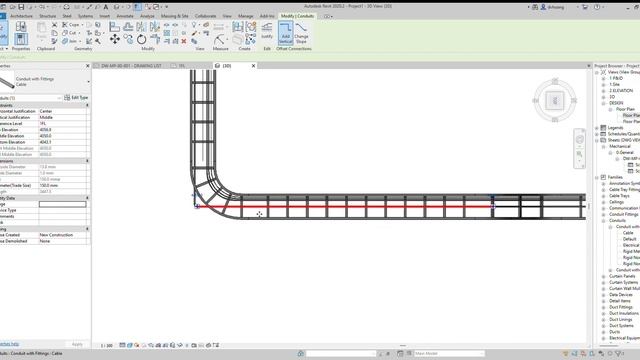Expand the Legends node in Project Browser
The height and width of the screenshot is (360, 640).
point(597,128)
